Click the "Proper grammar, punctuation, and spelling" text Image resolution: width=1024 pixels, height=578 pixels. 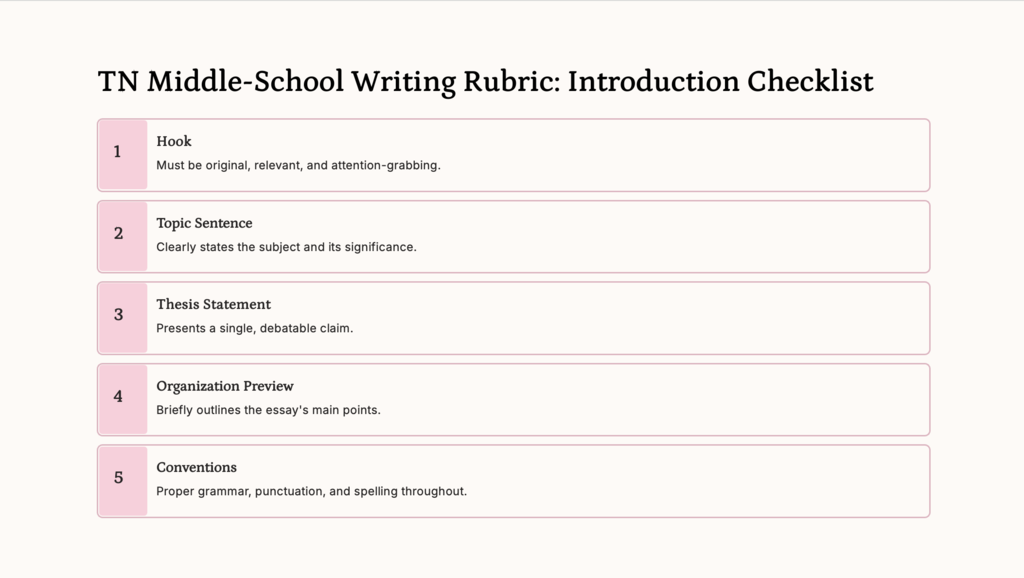[311, 492]
